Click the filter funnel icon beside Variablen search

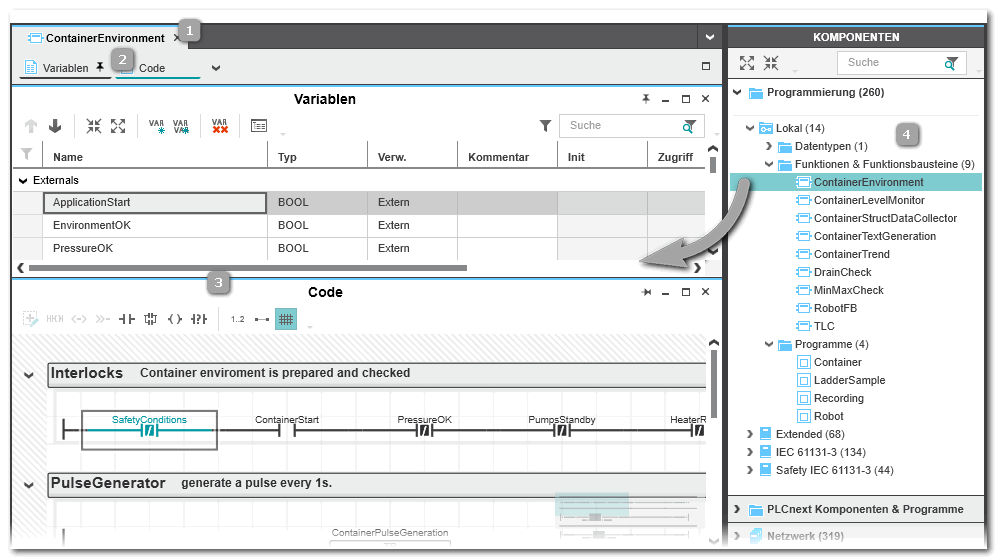(x=545, y=126)
